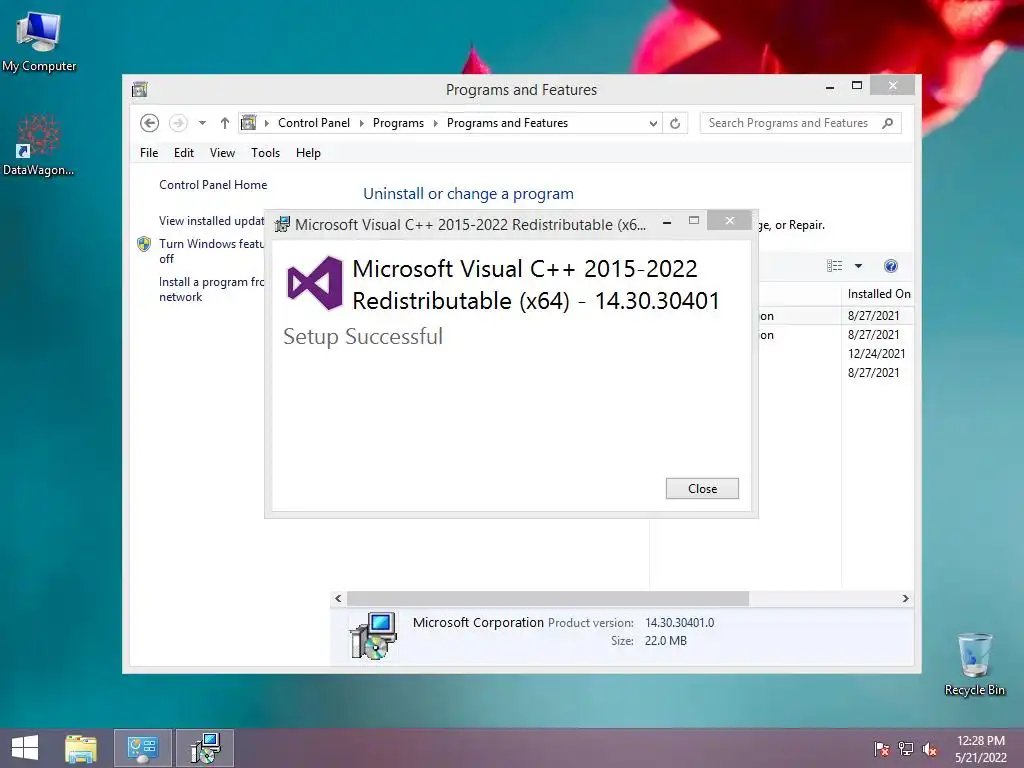The height and width of the screenshot is (768, 1024).
Task: Open View installed updates link
Action: pyautogui.click(x=212, y=221)
